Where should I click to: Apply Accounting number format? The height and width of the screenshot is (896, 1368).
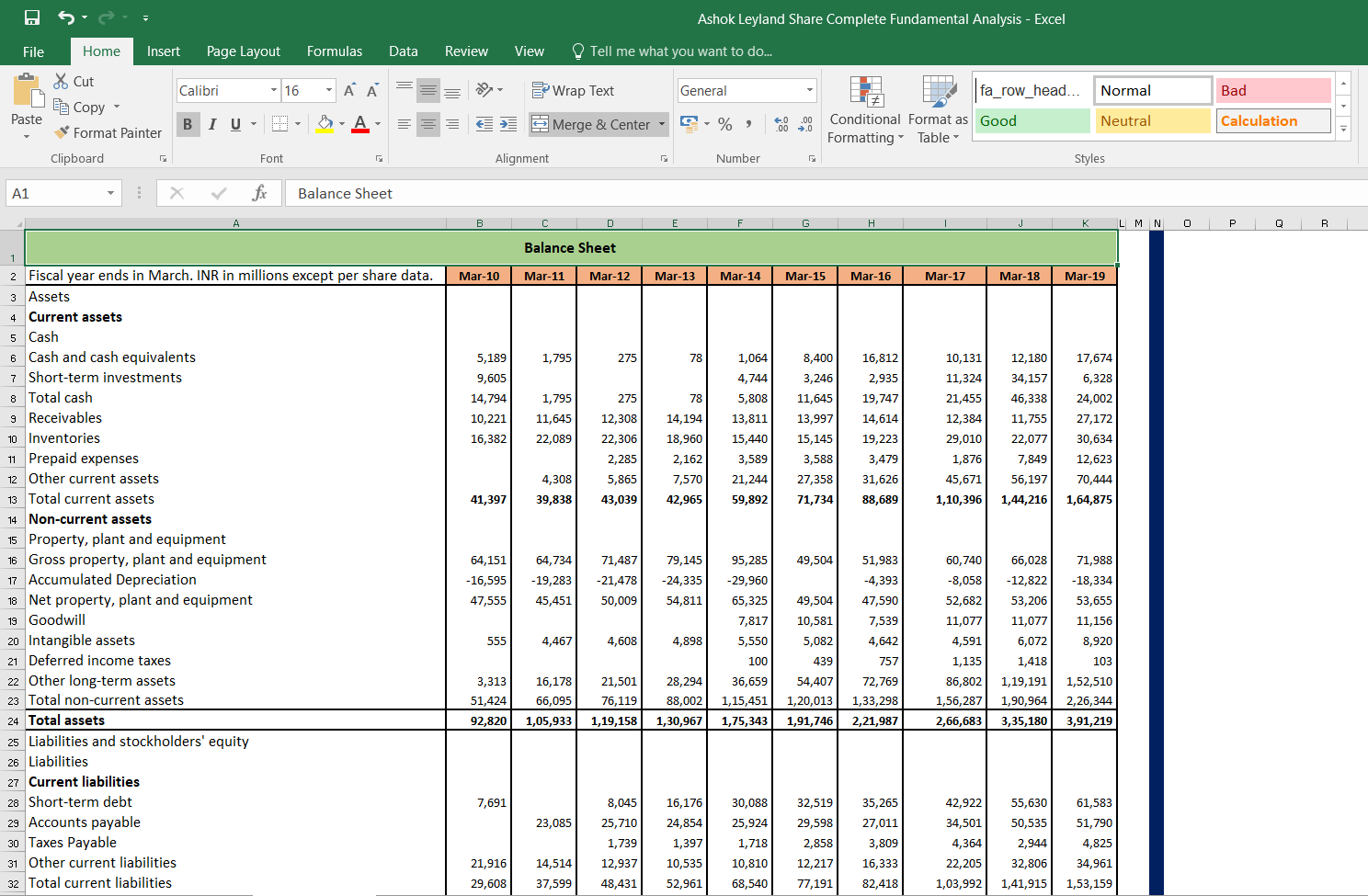pyautogui.click(x=689, y=123)
